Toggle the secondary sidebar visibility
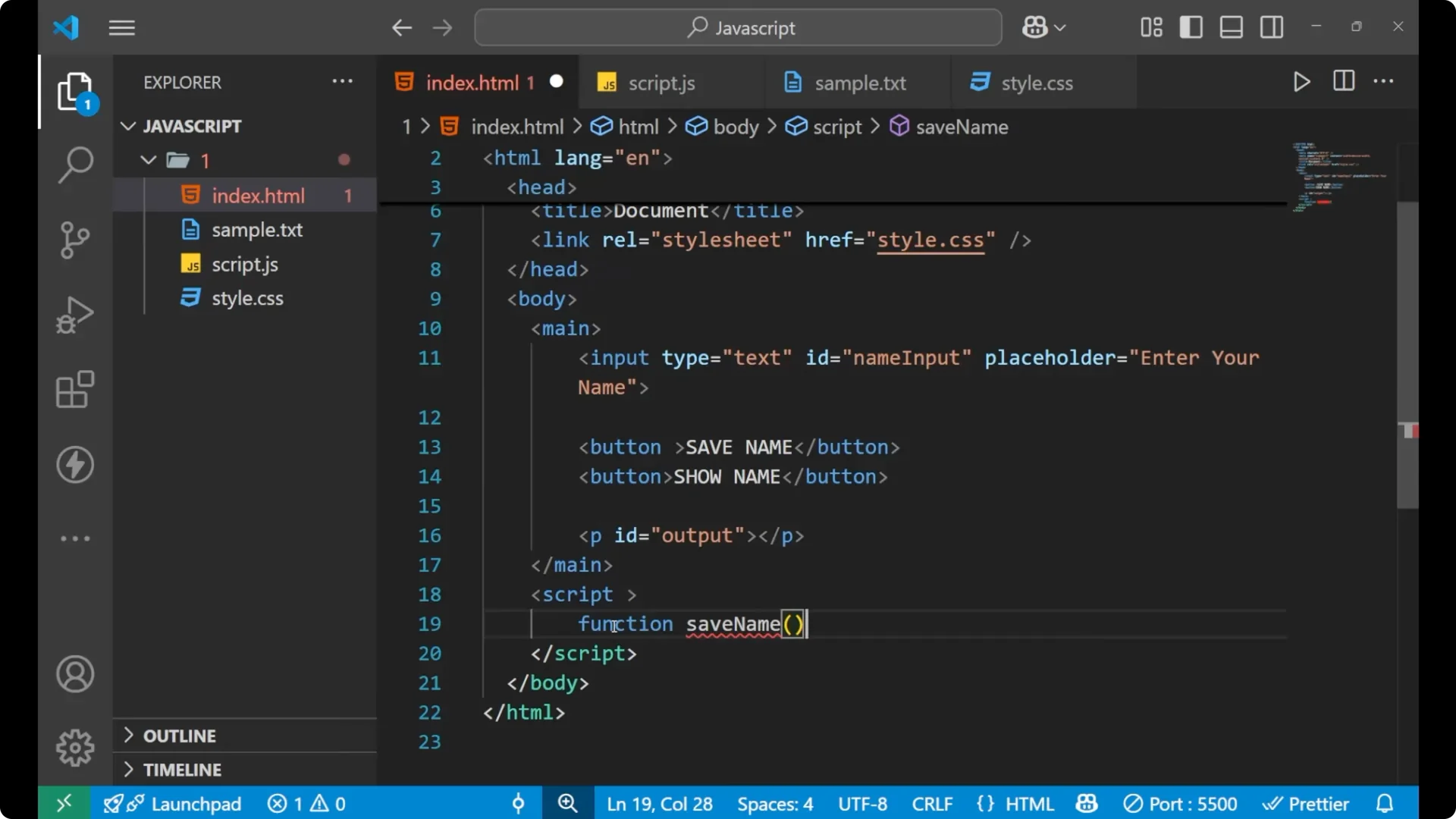1456x819 pixels. pyautogui.click(x=1271, y=27)
